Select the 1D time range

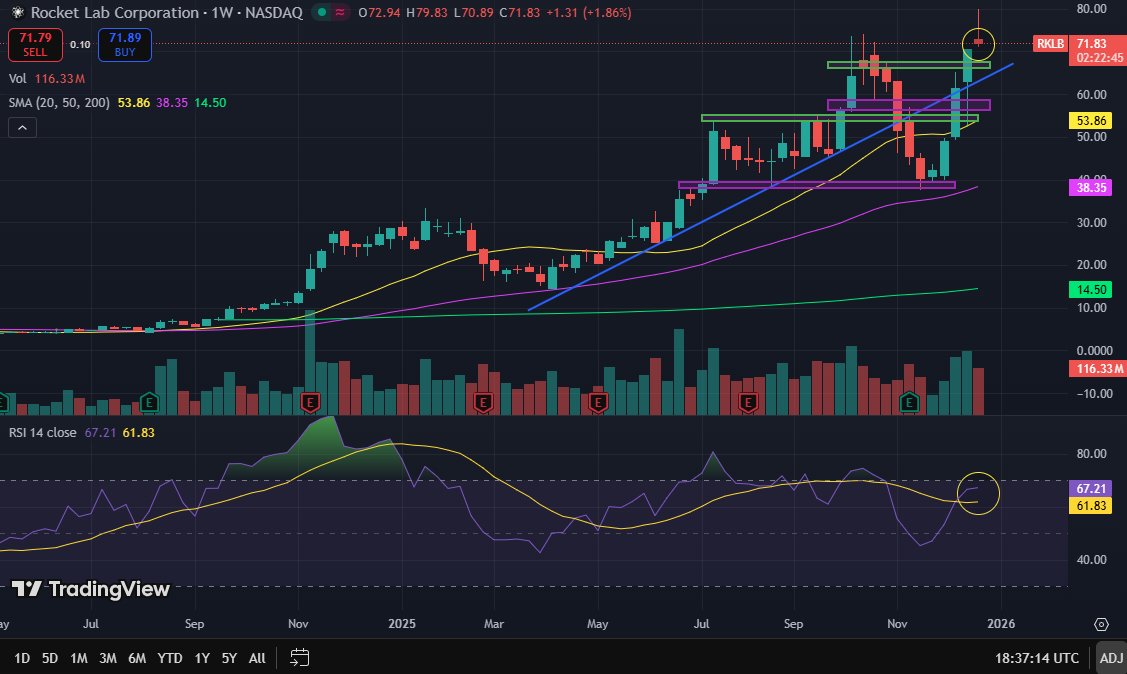[22, 657]
